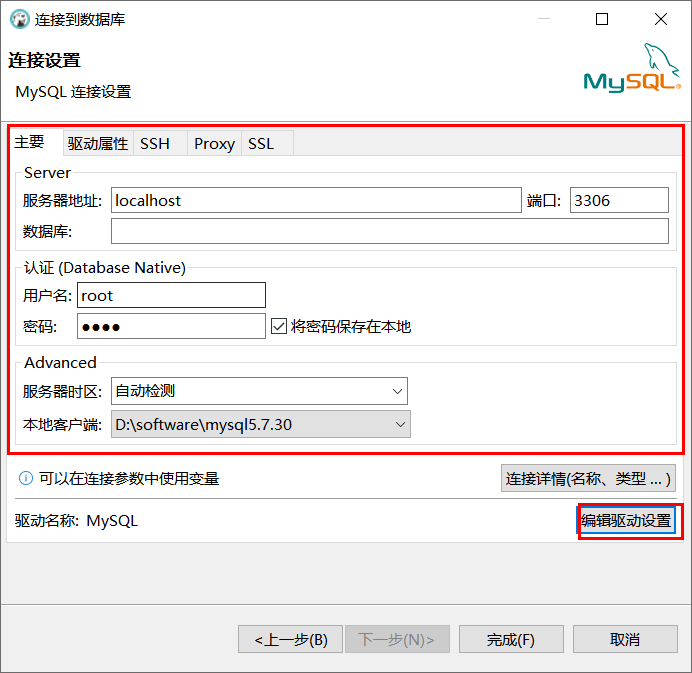Viewport: 692px width, 673px height.
Task: Click the 认证 (Database Native) group label
Action: [105, 267]
